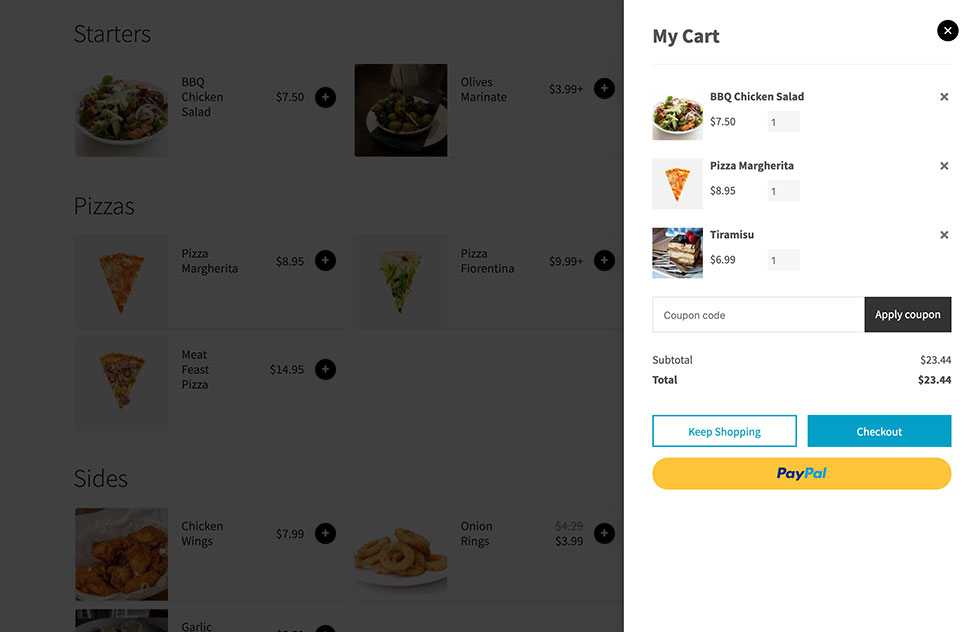Viewport: 980px width, 632px height.
Task: Remove BBQ Chicken Salad from cart
Action: (x=944, y=96)
